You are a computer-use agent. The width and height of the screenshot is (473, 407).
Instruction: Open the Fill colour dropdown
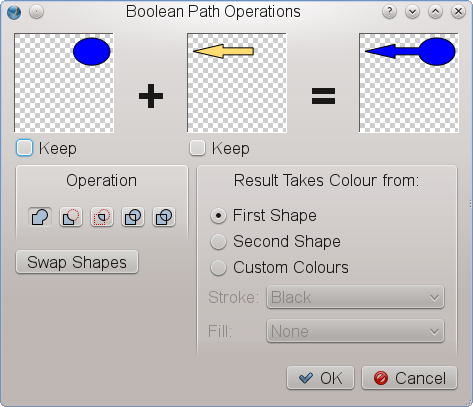coord(355,331)
